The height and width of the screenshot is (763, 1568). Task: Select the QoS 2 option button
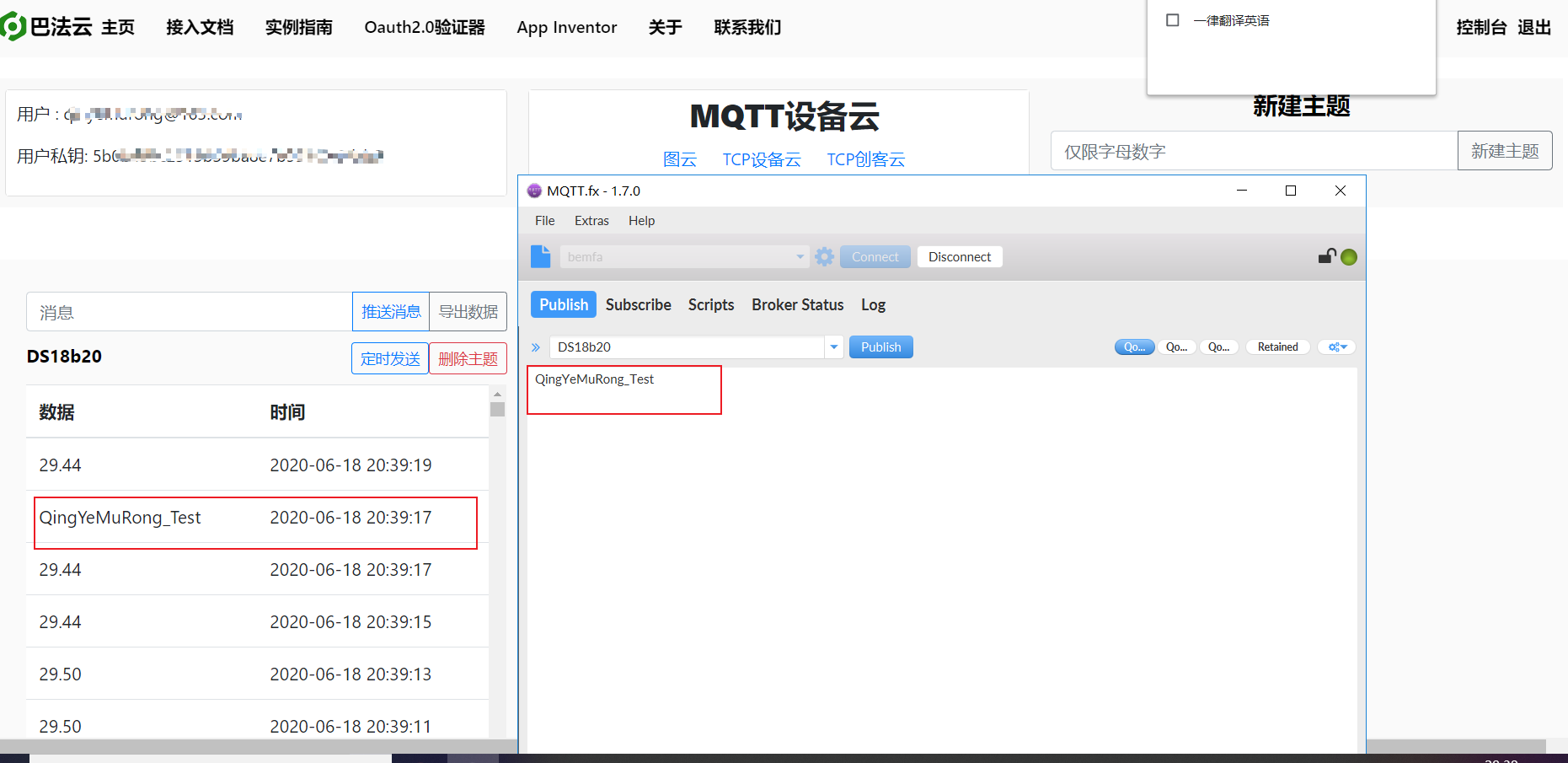tap(1219, 347)
